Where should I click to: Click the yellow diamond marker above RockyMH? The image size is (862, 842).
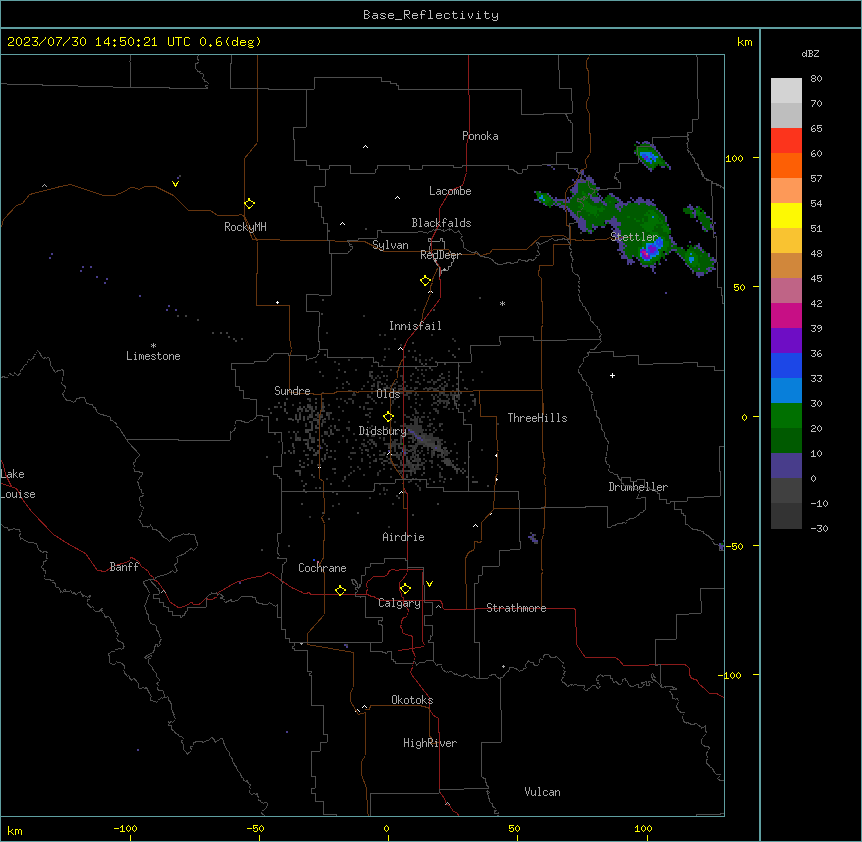(250, 204)
